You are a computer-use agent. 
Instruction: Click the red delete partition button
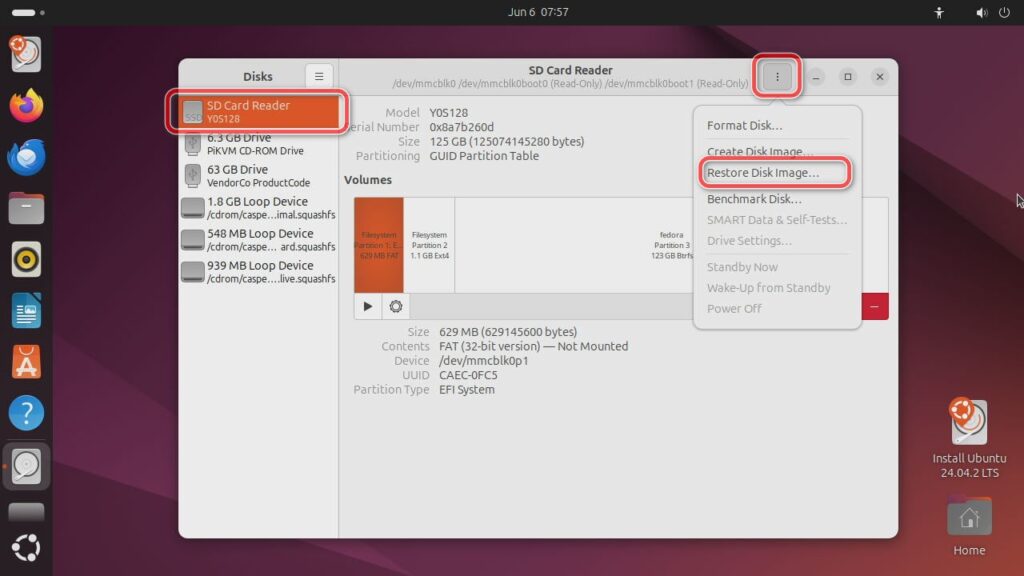click(875, 307)
